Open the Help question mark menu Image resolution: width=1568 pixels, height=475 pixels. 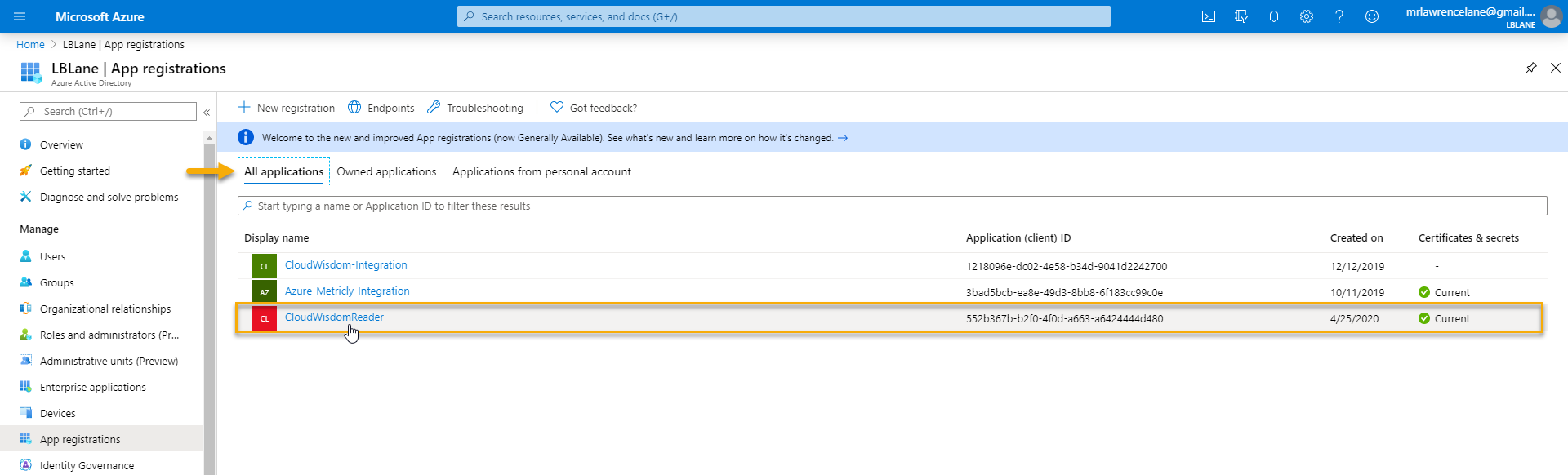click(1339, 16)
